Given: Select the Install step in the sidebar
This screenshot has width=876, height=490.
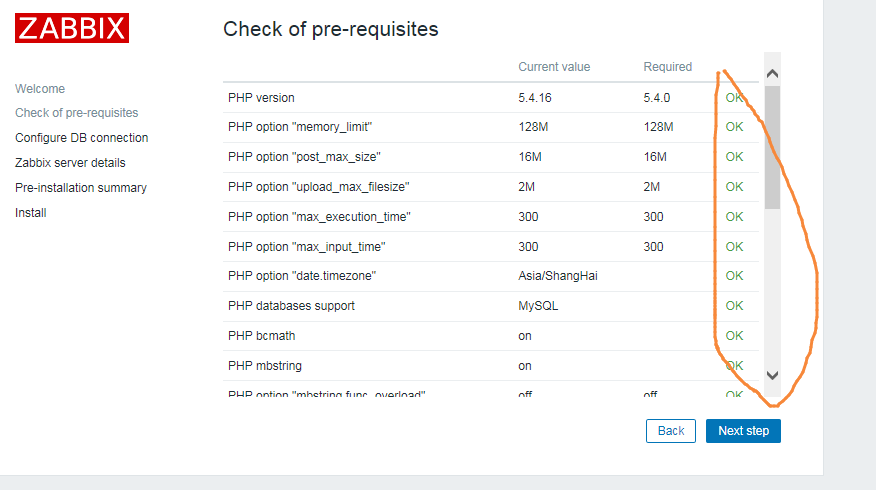Looking at the screenshot, I should tap(31, 213).
